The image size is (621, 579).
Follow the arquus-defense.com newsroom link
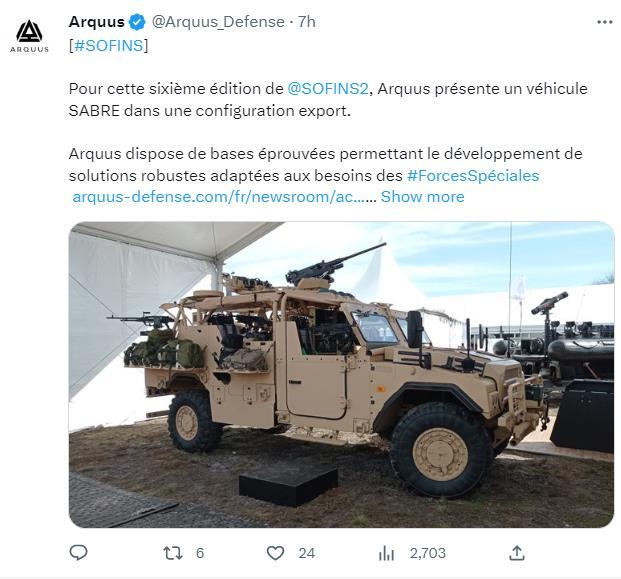218,197
